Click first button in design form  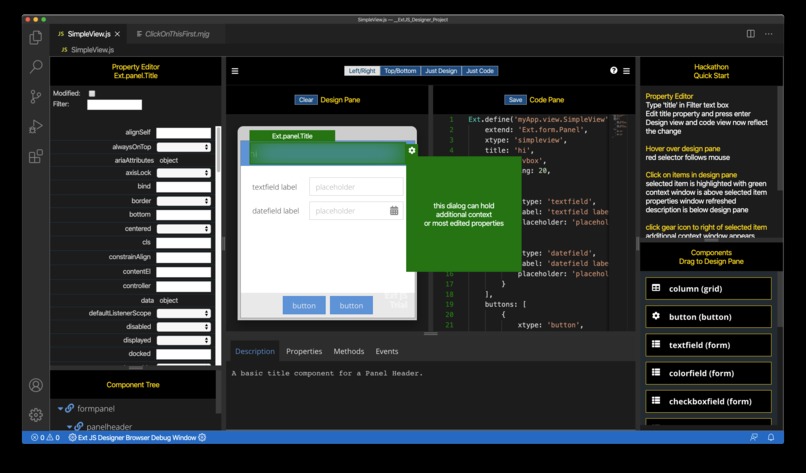(304, 305)
